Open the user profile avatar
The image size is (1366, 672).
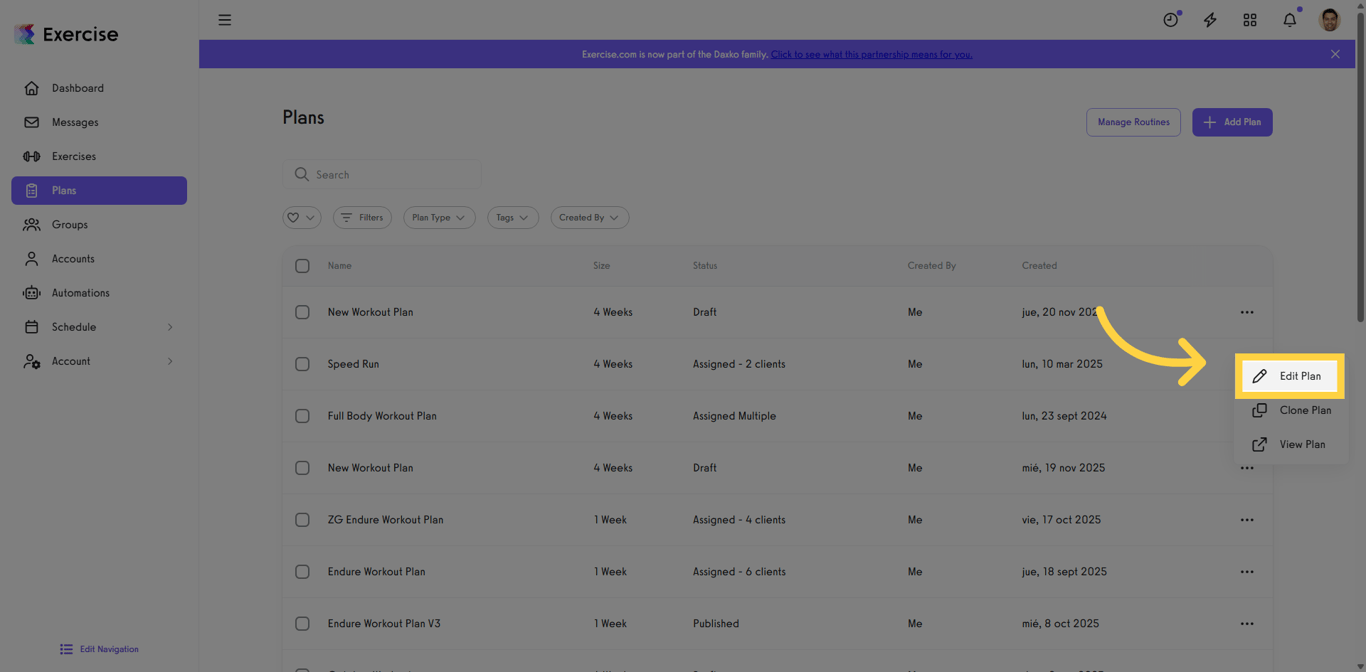tap(1330, 20)
